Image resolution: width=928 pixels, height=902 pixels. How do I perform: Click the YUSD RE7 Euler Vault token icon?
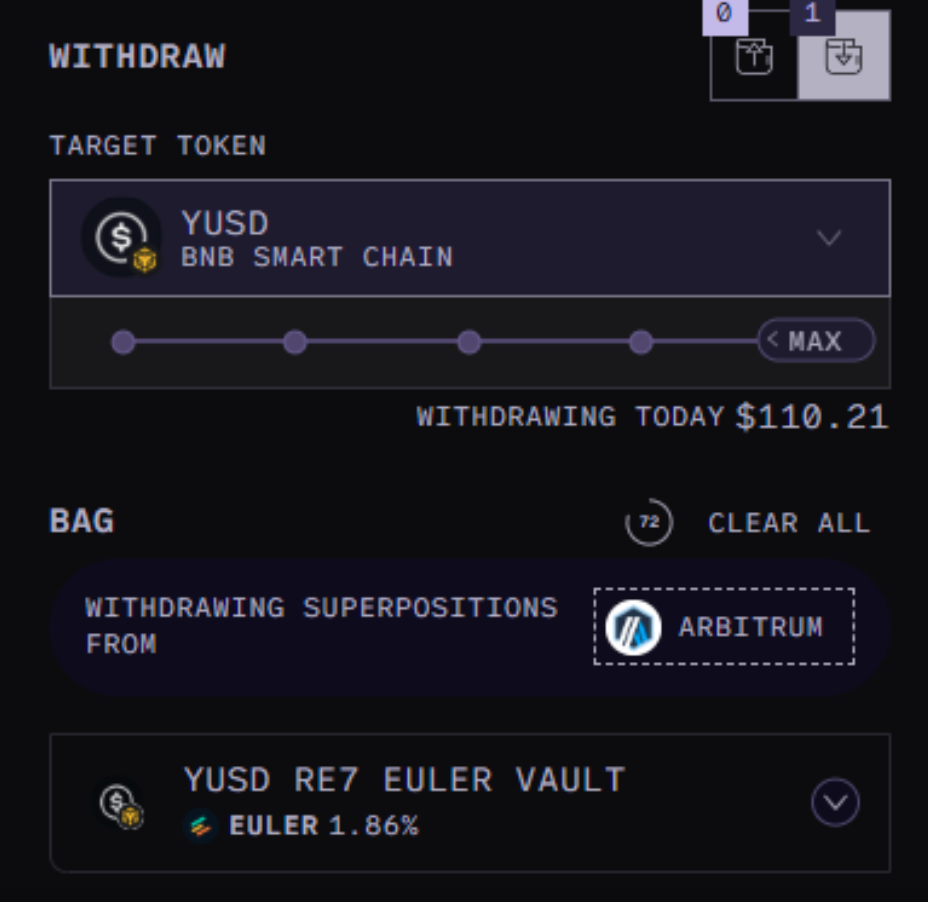point(121,803)
